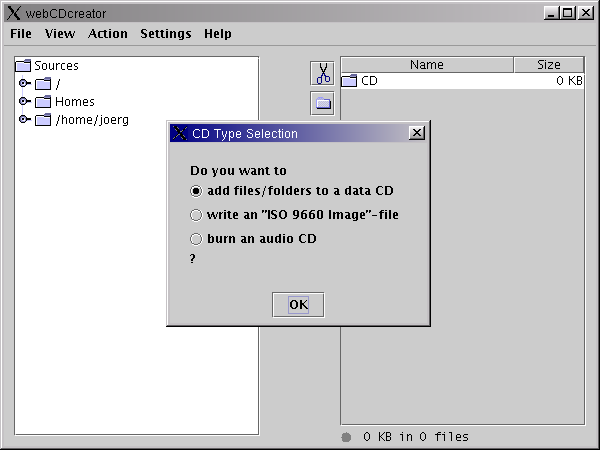
Task: Click the scissors cut icon button
Action: click(322, 73)
